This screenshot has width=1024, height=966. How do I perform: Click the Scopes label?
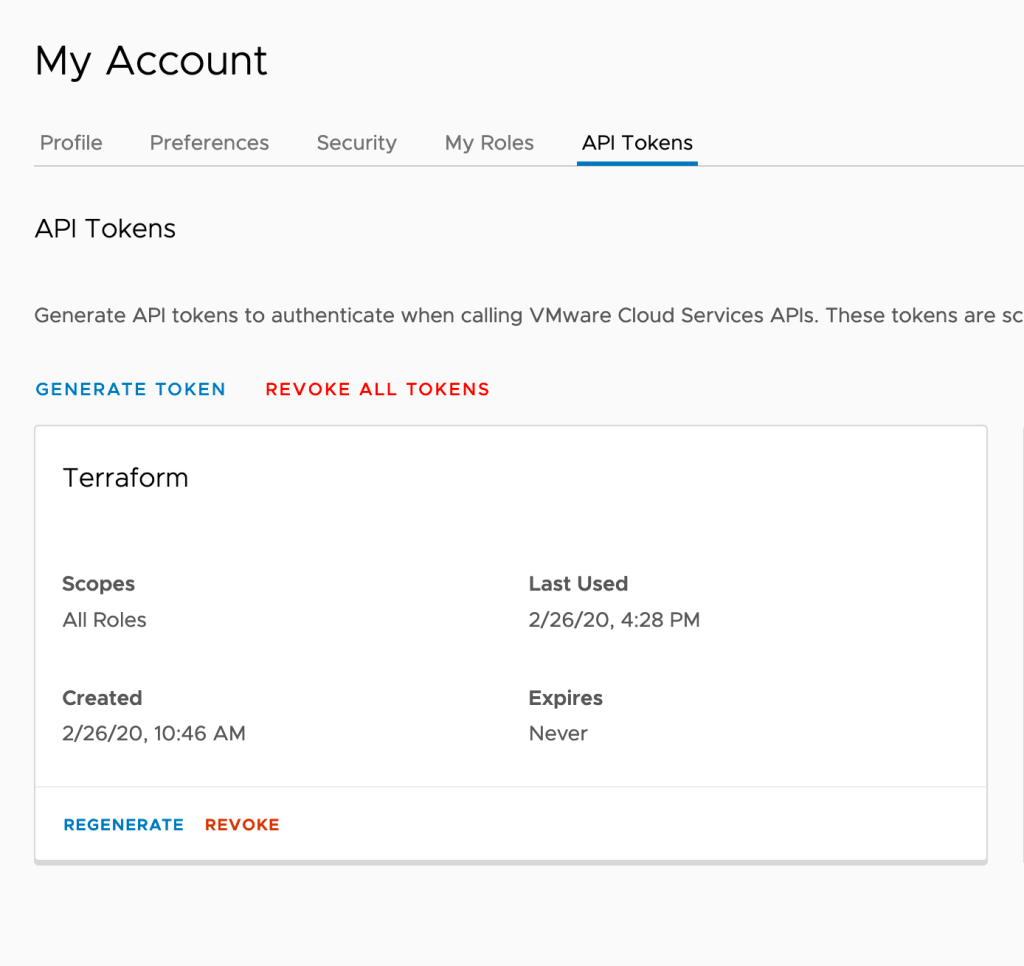coord(98,584)
